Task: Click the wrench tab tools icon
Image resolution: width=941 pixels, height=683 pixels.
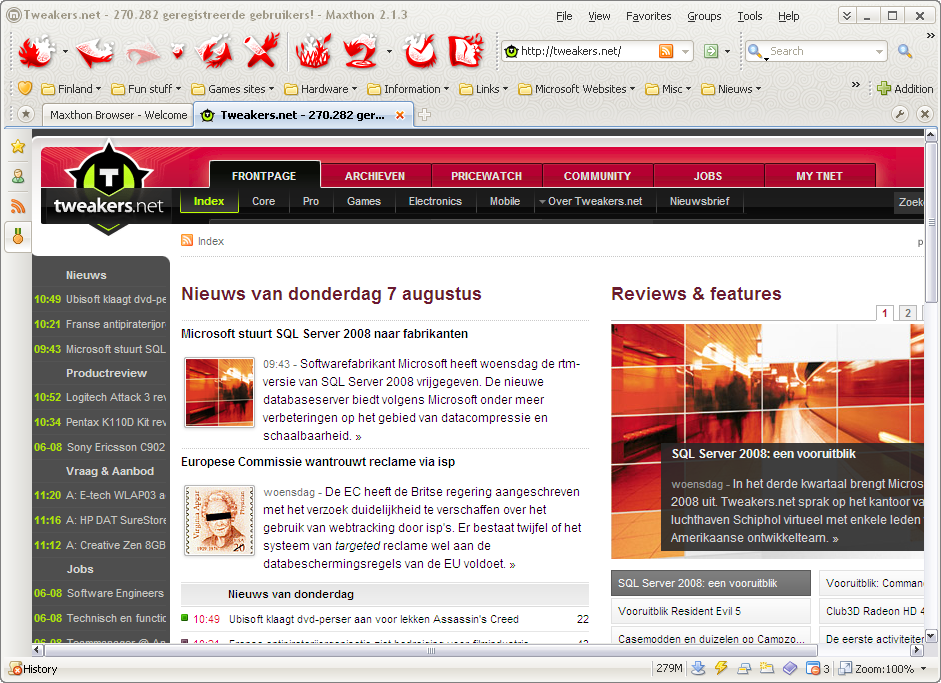Action: pos(900,114)
